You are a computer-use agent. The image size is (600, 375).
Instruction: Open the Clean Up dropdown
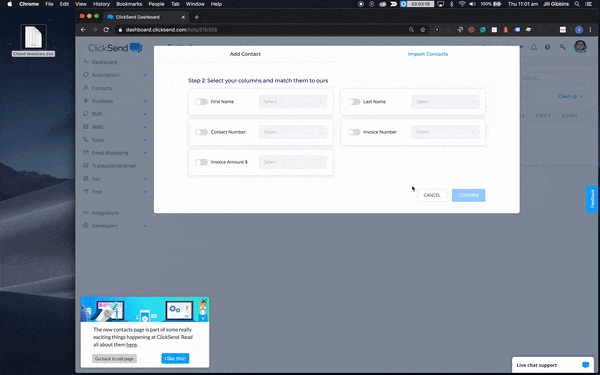tap(570, 96)
